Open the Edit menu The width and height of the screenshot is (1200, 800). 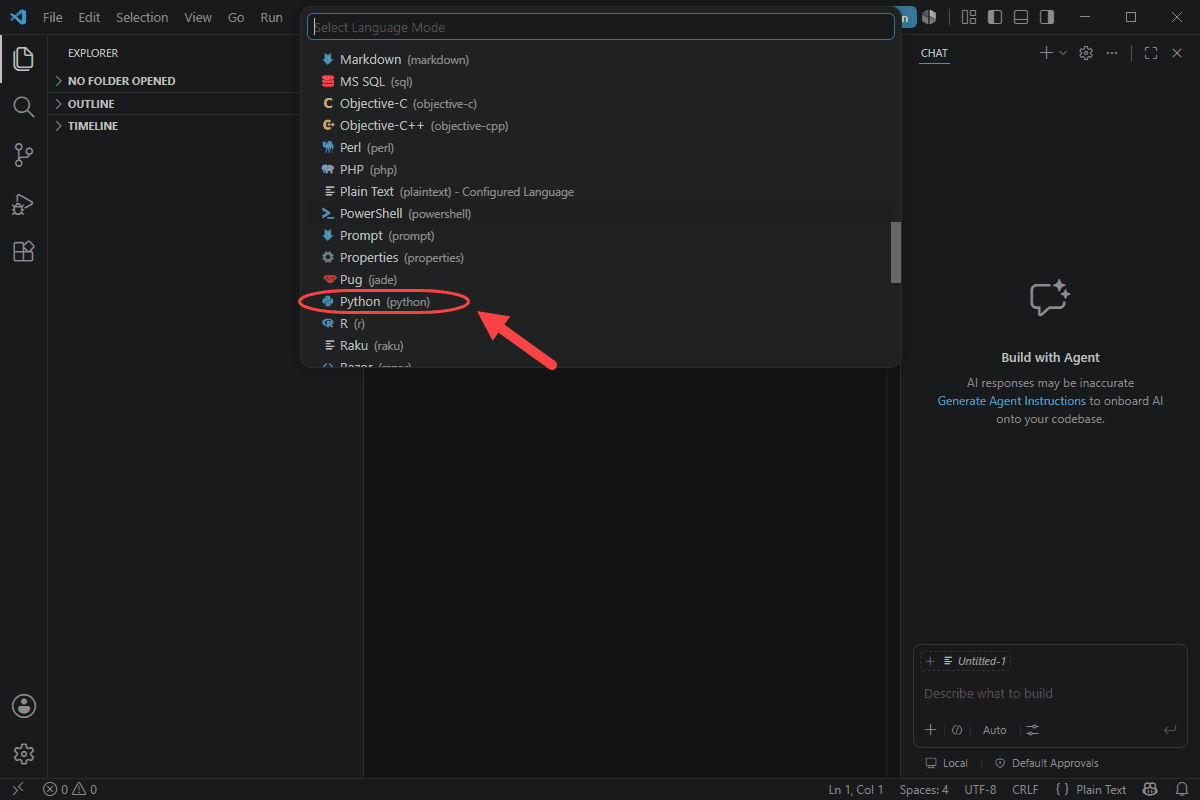pyautogui.click(x=89, y=17)
